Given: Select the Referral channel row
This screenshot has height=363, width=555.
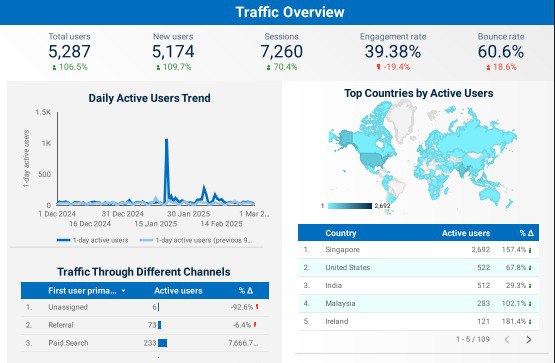Looking at the screenshot, I should 145,325.
